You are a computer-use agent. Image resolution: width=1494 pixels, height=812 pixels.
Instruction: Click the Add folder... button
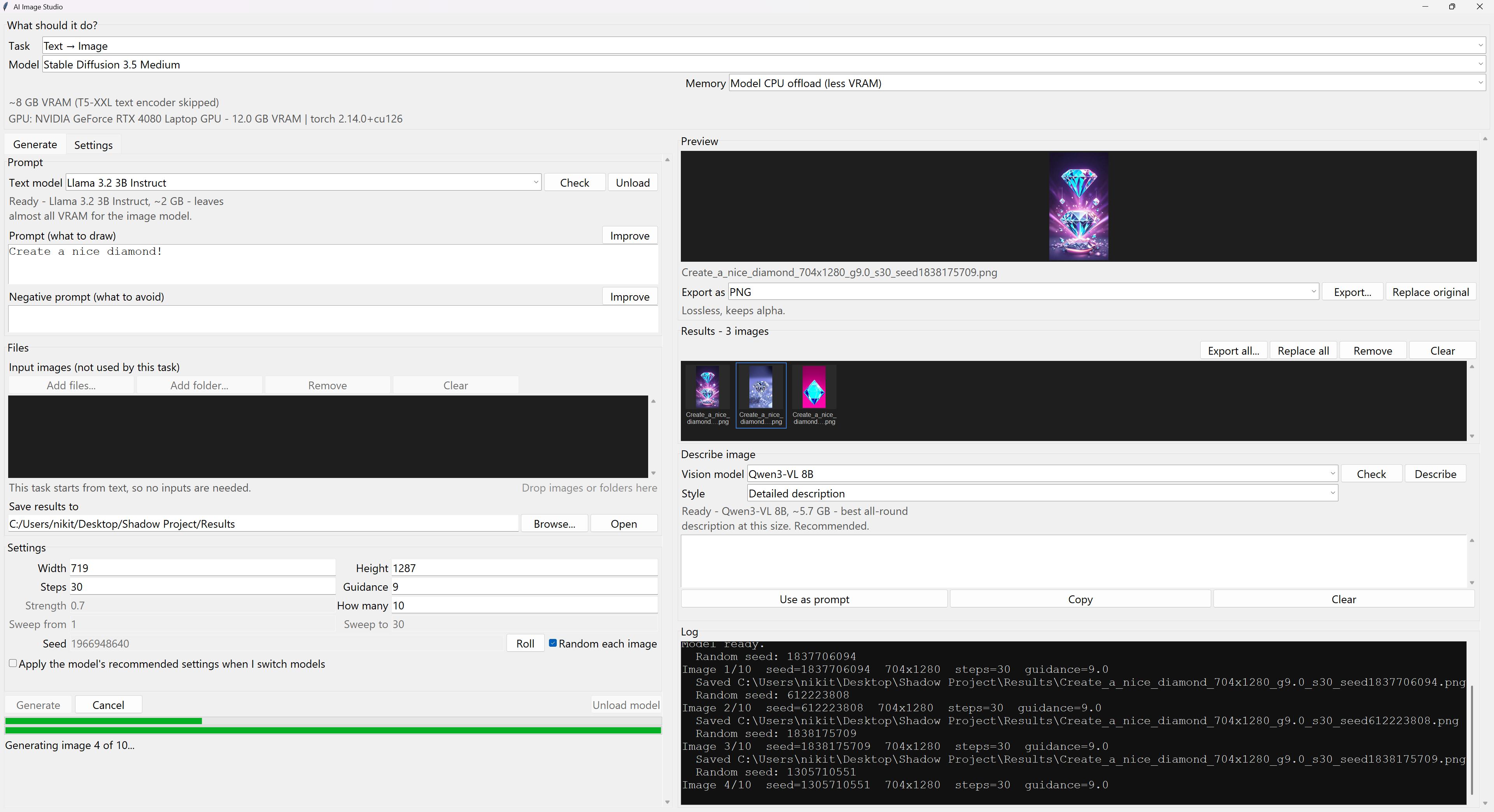coord(199,385)
